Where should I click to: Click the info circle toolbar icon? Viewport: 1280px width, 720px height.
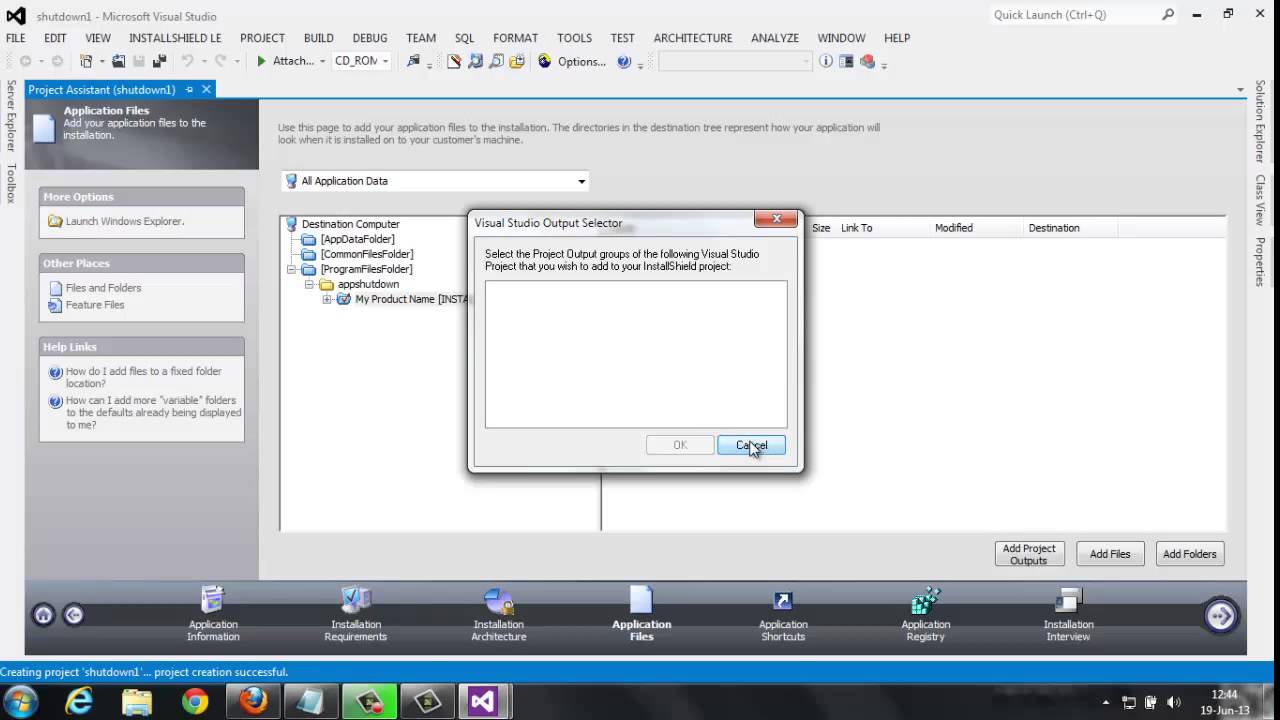pos(826,61)
